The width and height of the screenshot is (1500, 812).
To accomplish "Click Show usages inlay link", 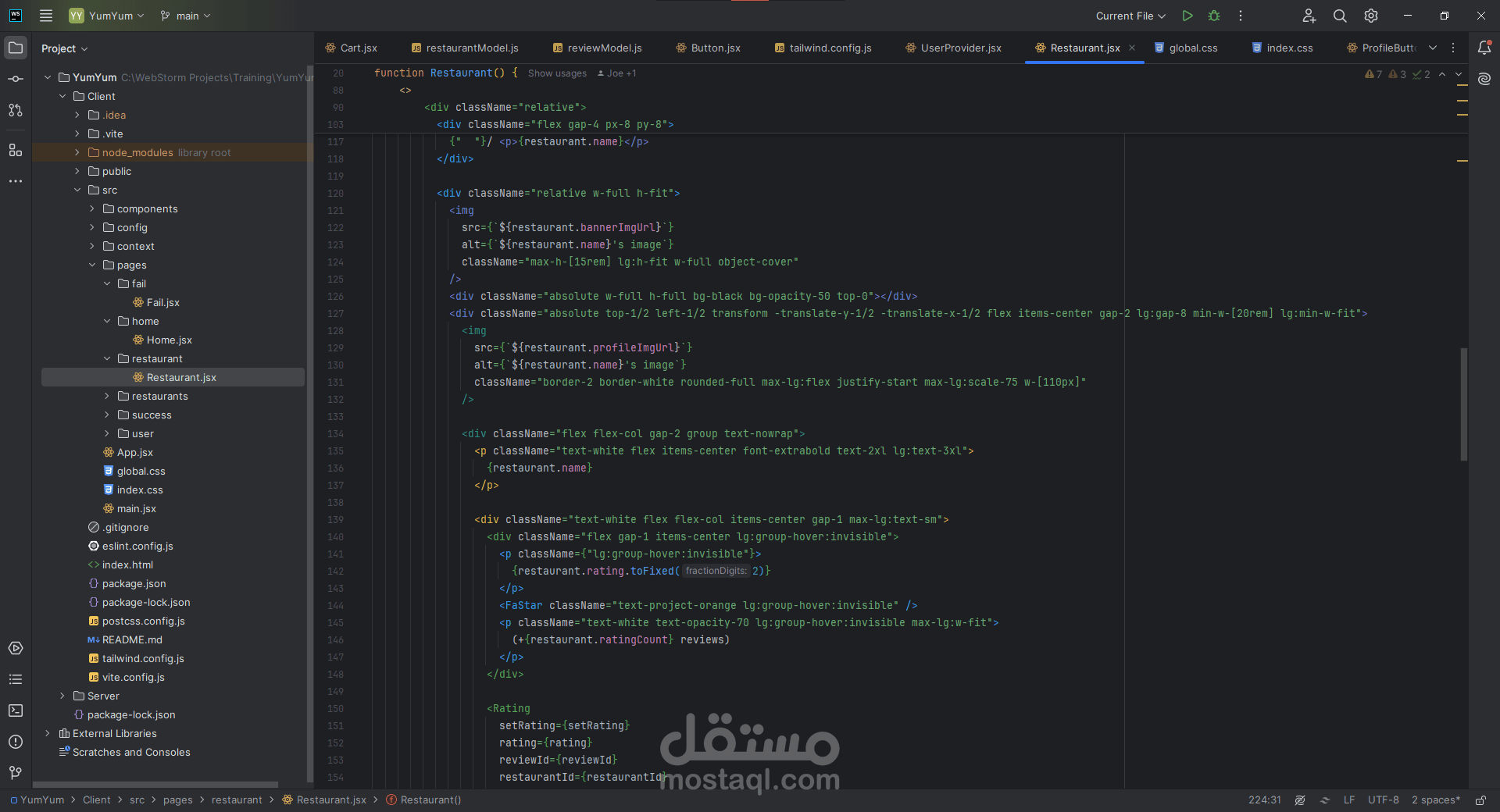I will pos(557,73).
